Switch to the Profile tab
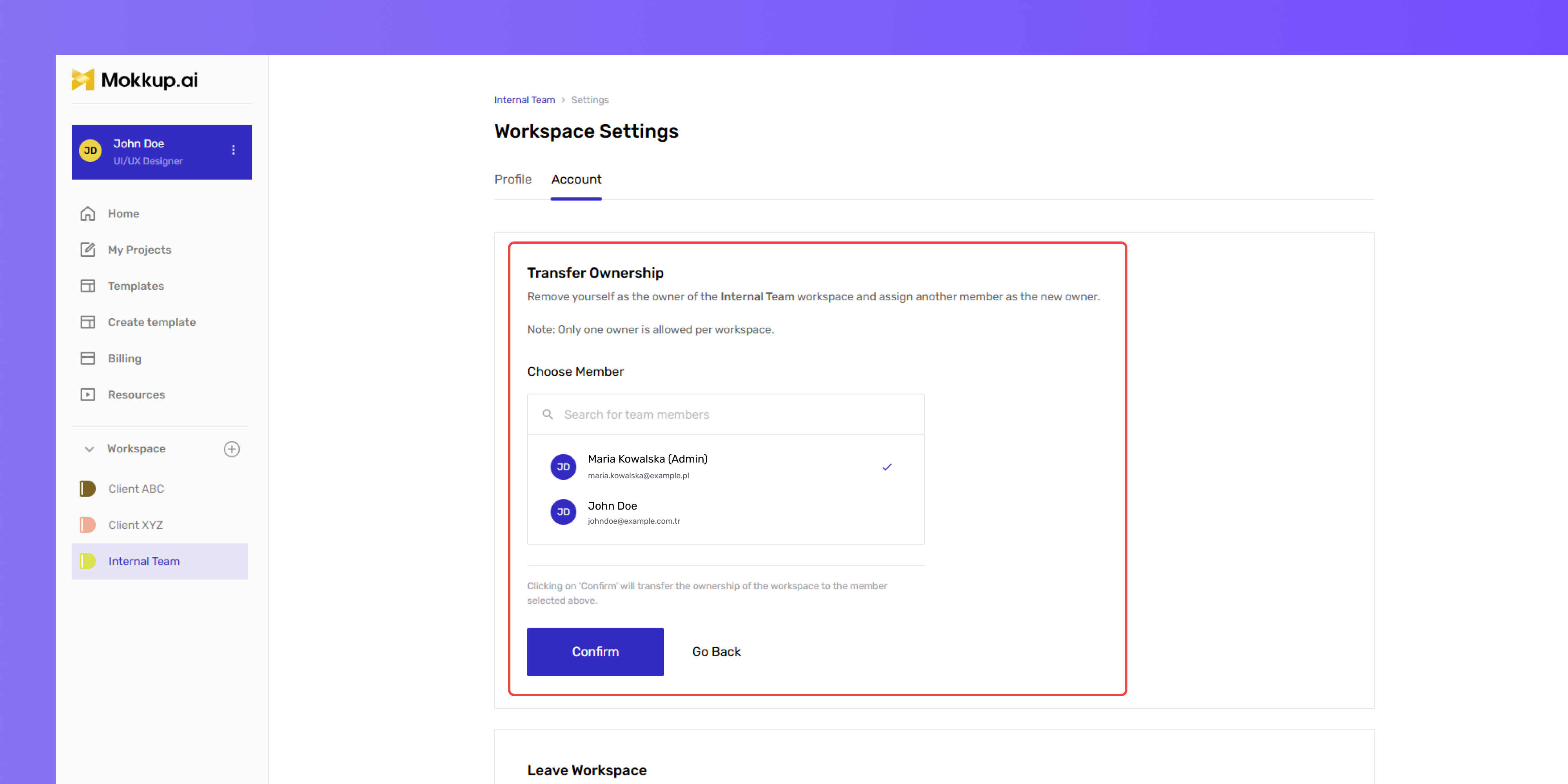The width and height of the screenshot is (1568, 784). click(x=513, y=180)
